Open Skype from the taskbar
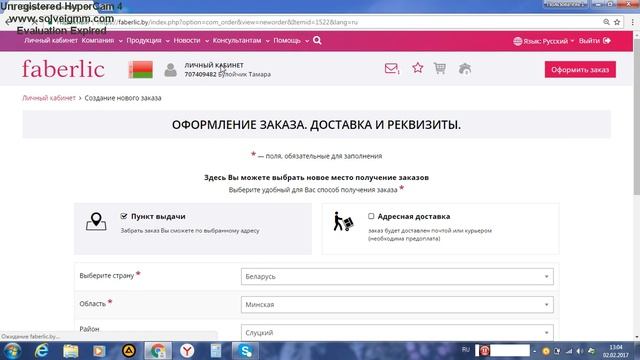Image resolution: width=640 pixels, height=360 pixels. click(245, 351)
